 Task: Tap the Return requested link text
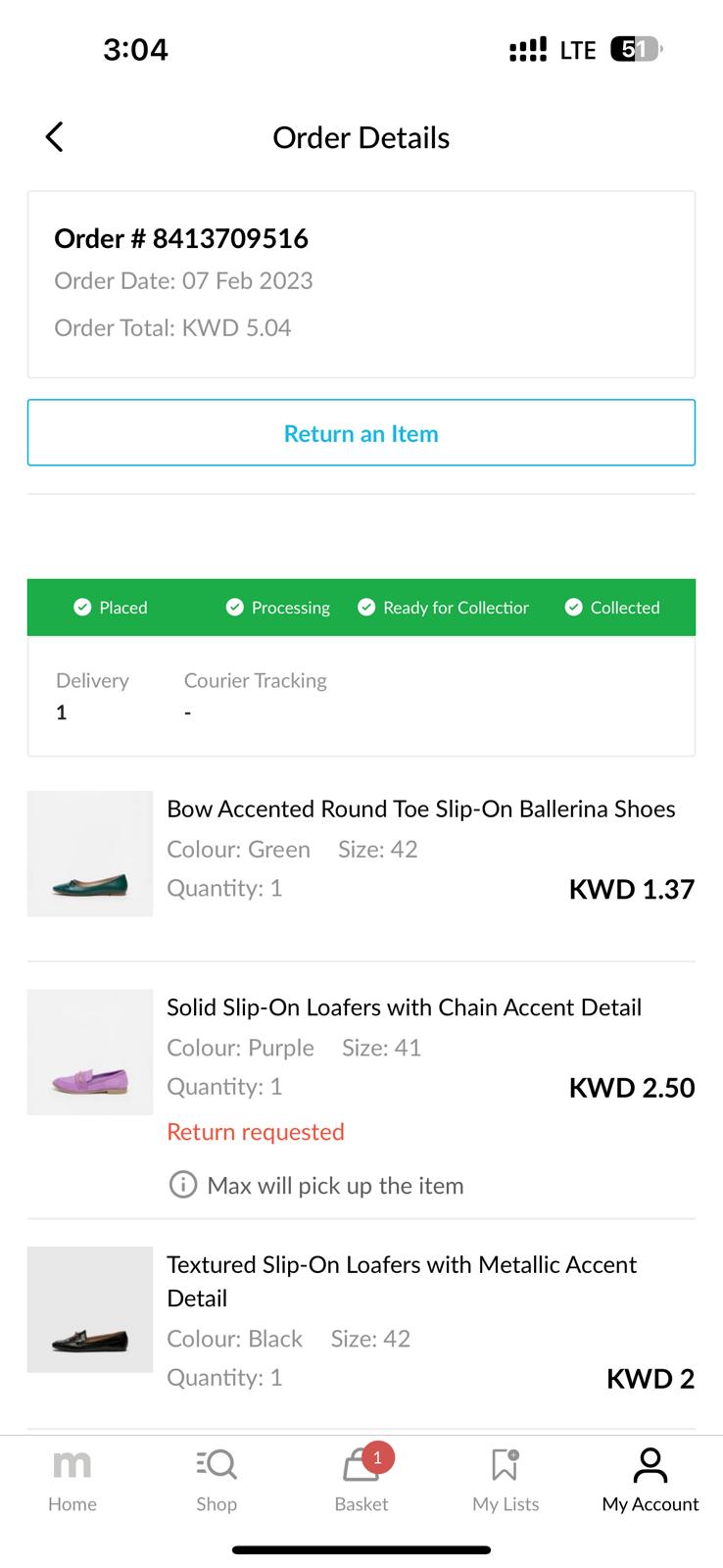click(256, 1132)
